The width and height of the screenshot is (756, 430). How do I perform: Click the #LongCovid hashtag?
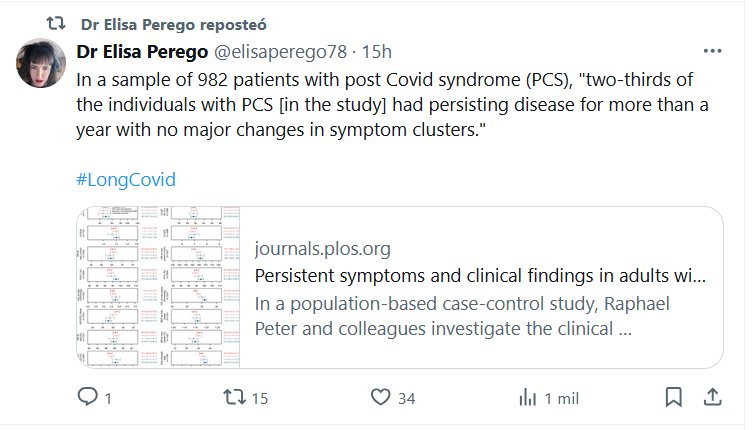(126, 180)
